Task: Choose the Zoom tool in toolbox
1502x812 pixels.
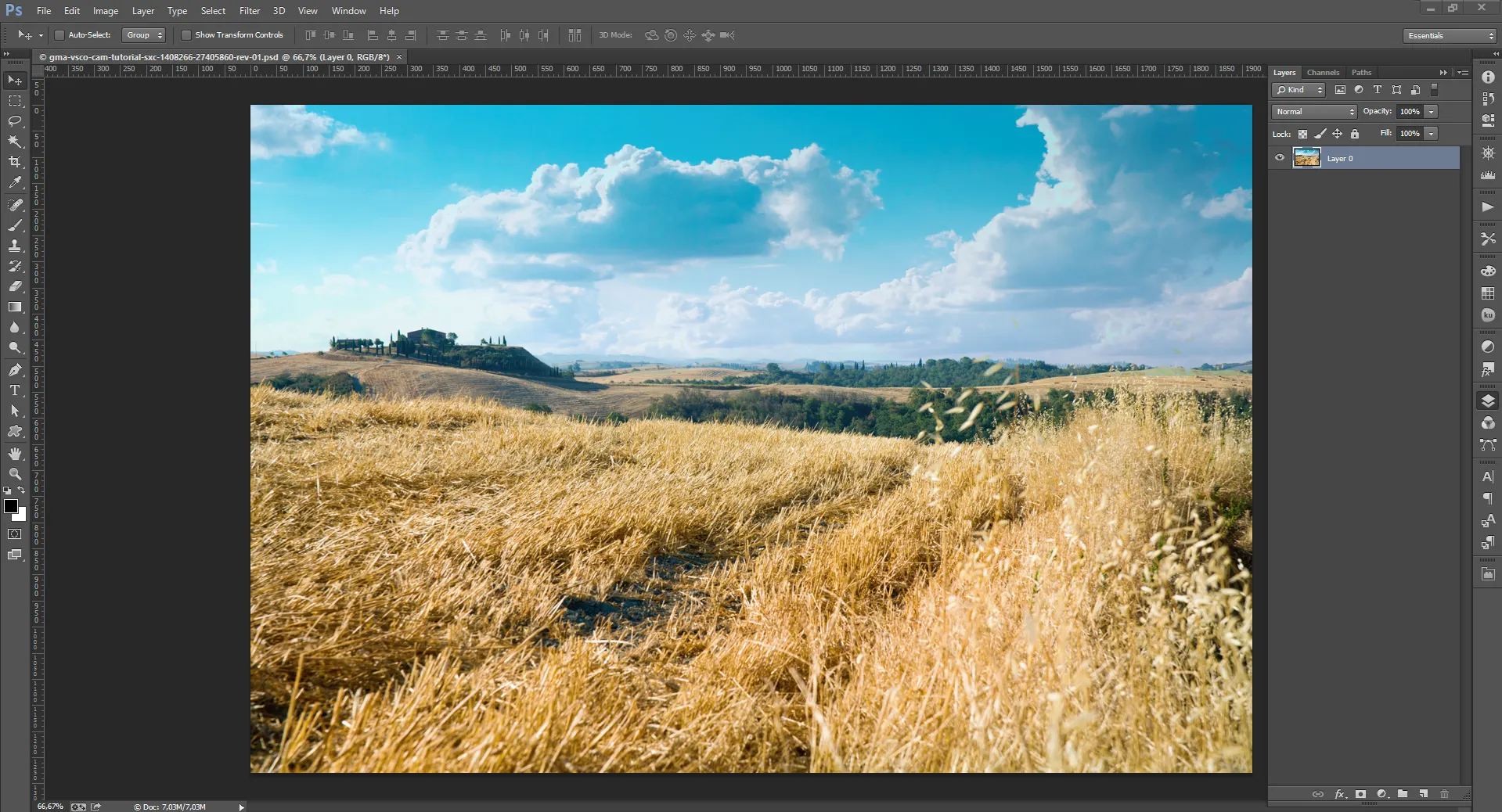Action: [x=15, y=474]
